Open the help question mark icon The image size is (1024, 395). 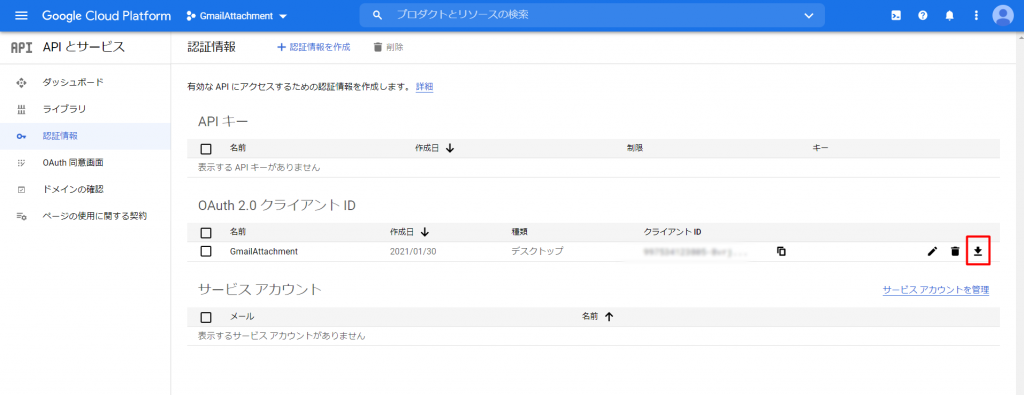coord(923,16)
